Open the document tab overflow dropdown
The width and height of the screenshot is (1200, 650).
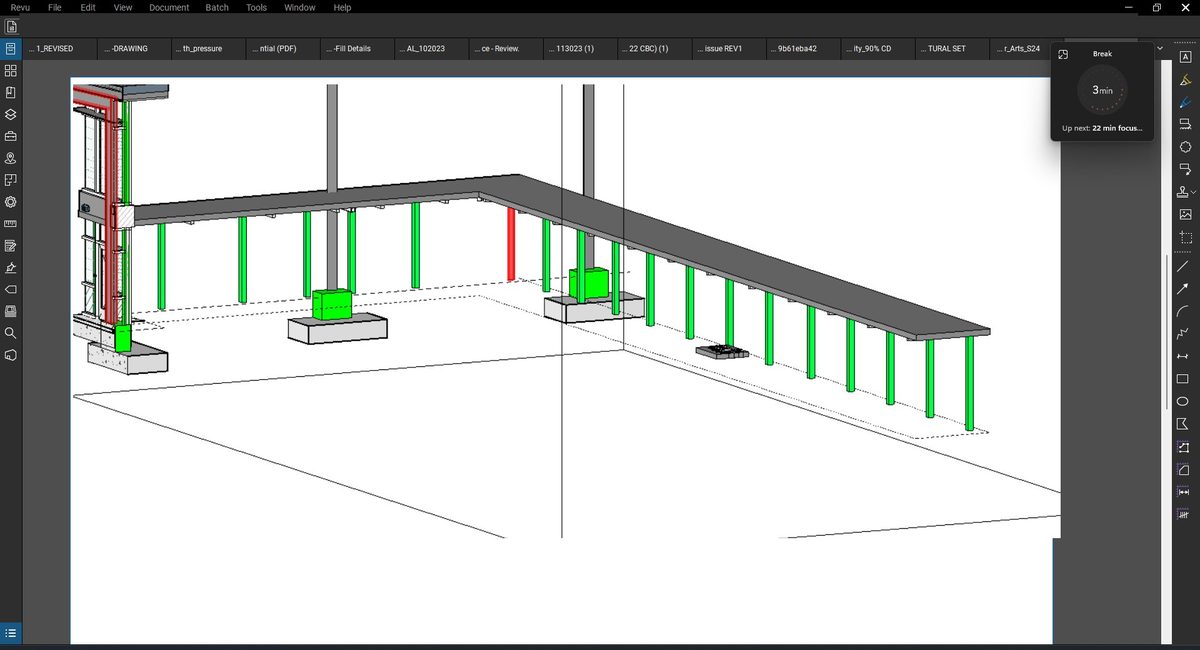pyautogui.click(x=1158, y=47)
